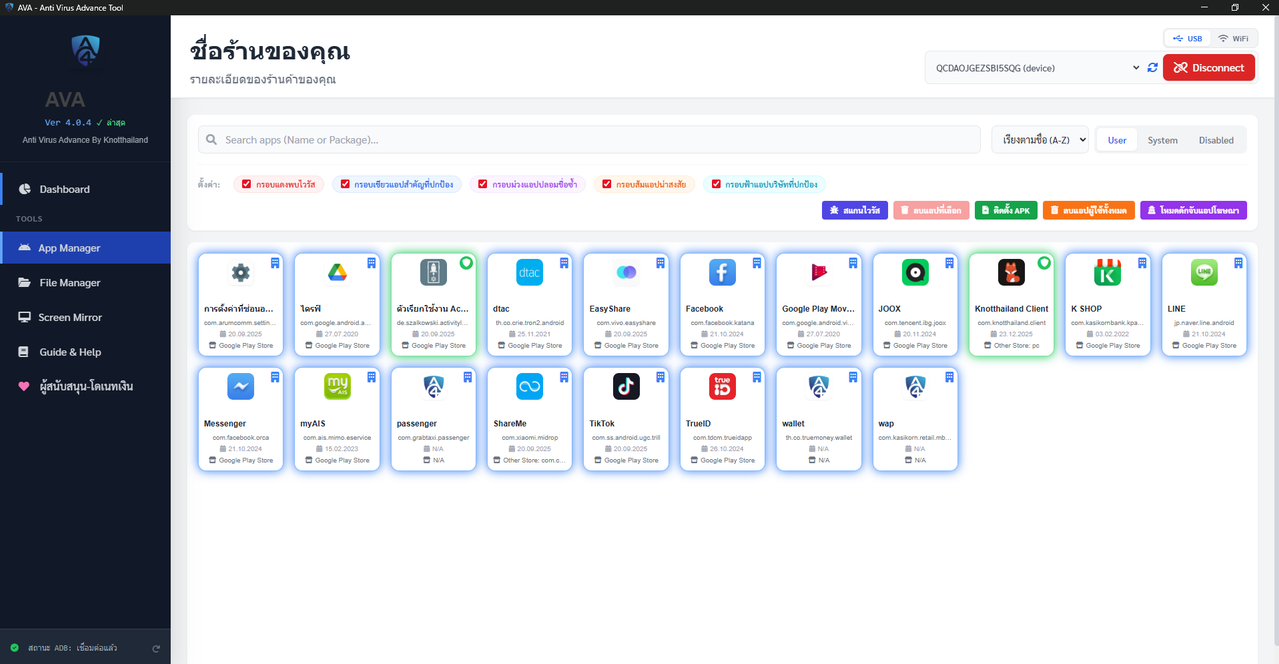Click 'Ver 4.0.4' version text in sidebar
1279x664 pixels.
click(68, 122)
